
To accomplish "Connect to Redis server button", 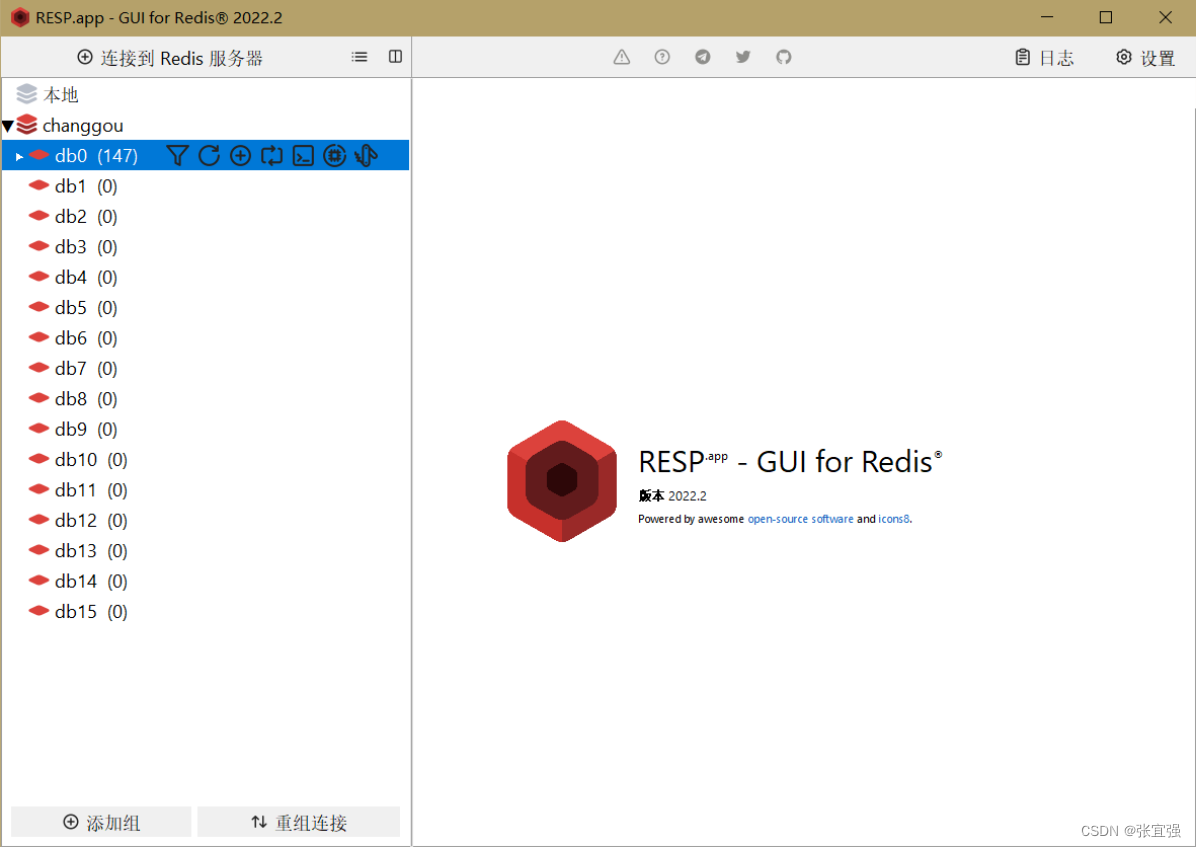I will point(170,58).
